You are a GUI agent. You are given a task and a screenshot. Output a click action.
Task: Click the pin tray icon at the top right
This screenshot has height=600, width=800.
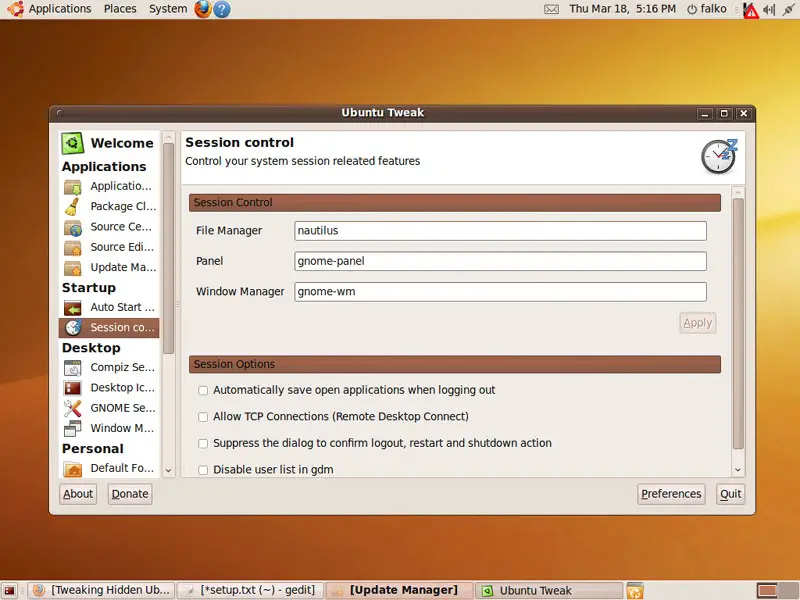coord(788,9)
